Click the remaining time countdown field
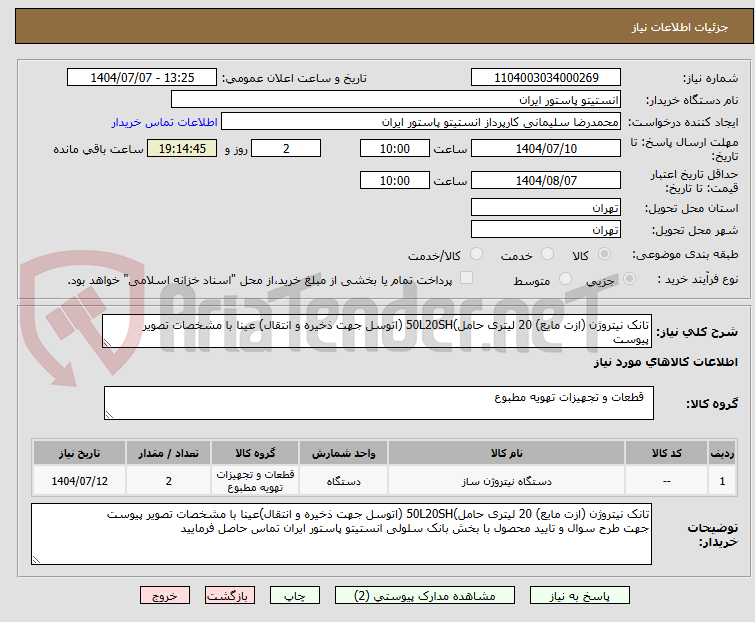Screen dimensions: 755x622 coord(181,149)
